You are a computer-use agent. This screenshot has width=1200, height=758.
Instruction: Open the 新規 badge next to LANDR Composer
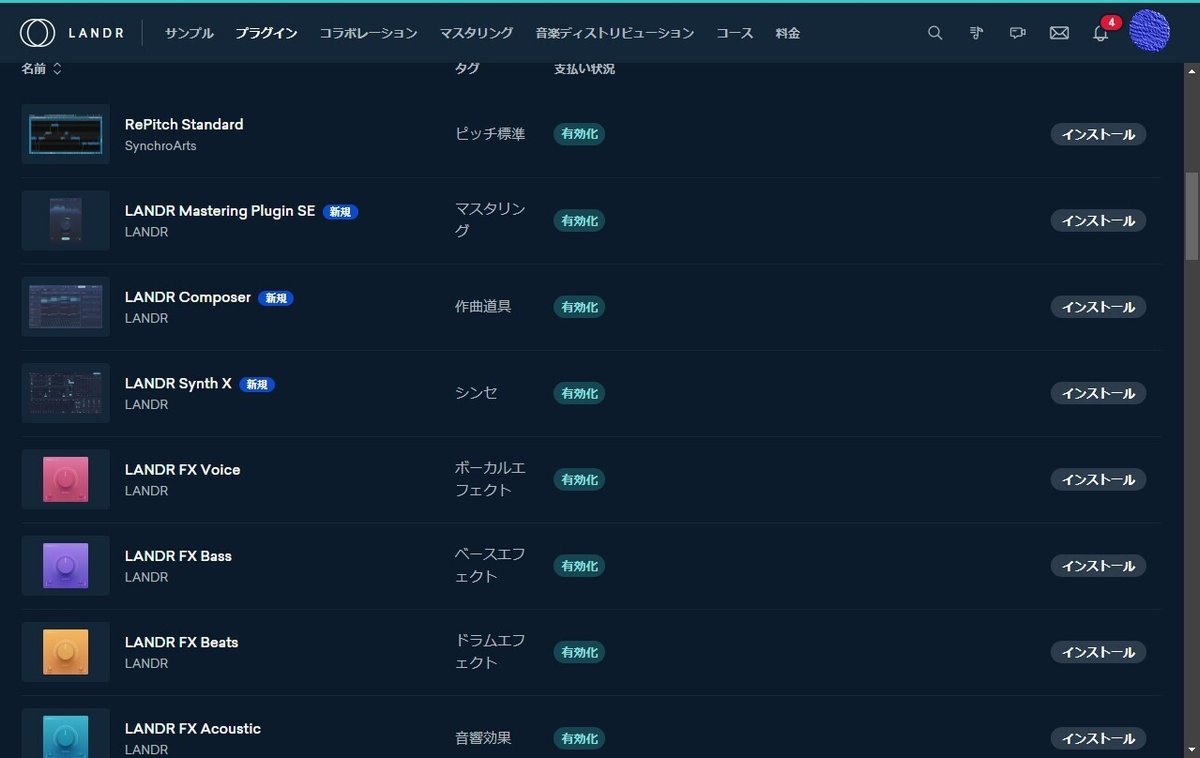(x=276, y=297)
